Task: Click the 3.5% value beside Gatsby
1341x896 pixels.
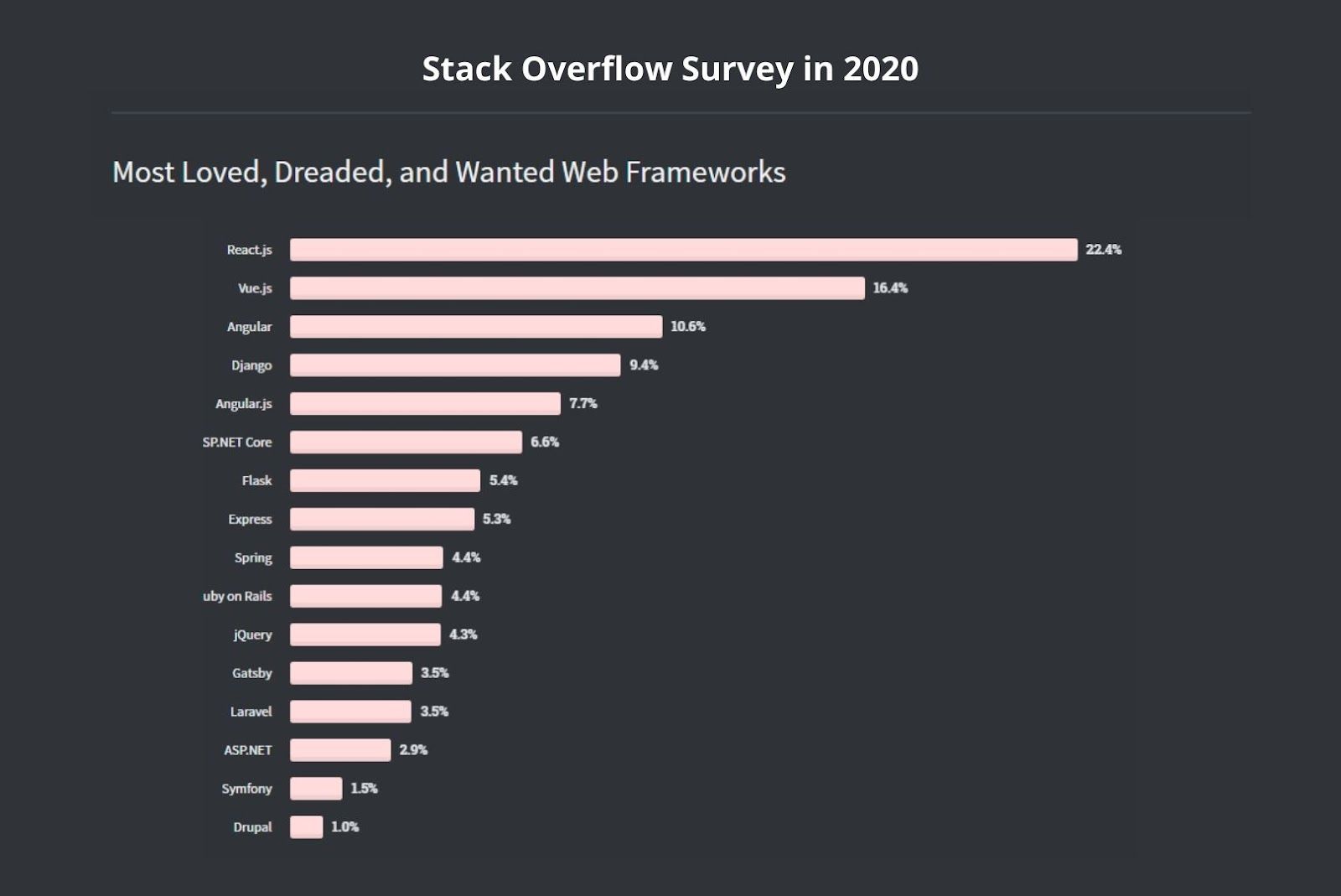Action: tap(435, 674)
